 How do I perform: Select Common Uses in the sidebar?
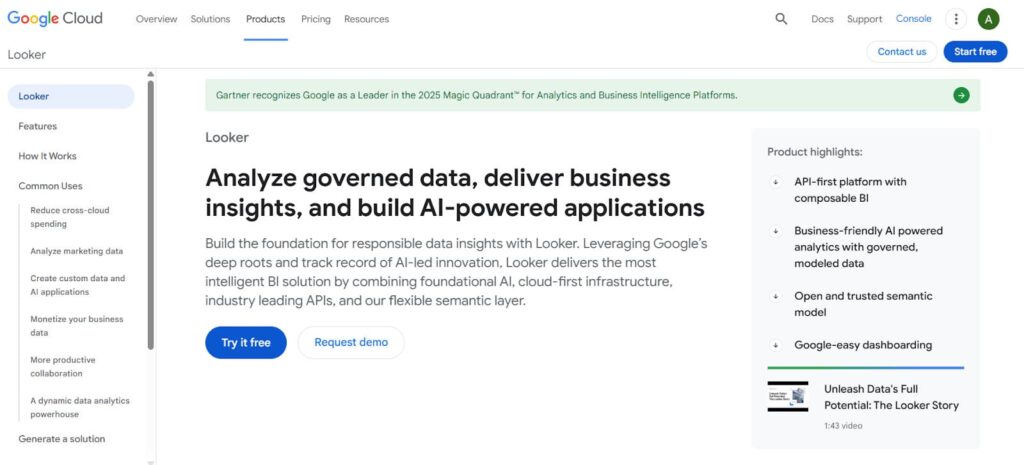click(x=50, y=186)
